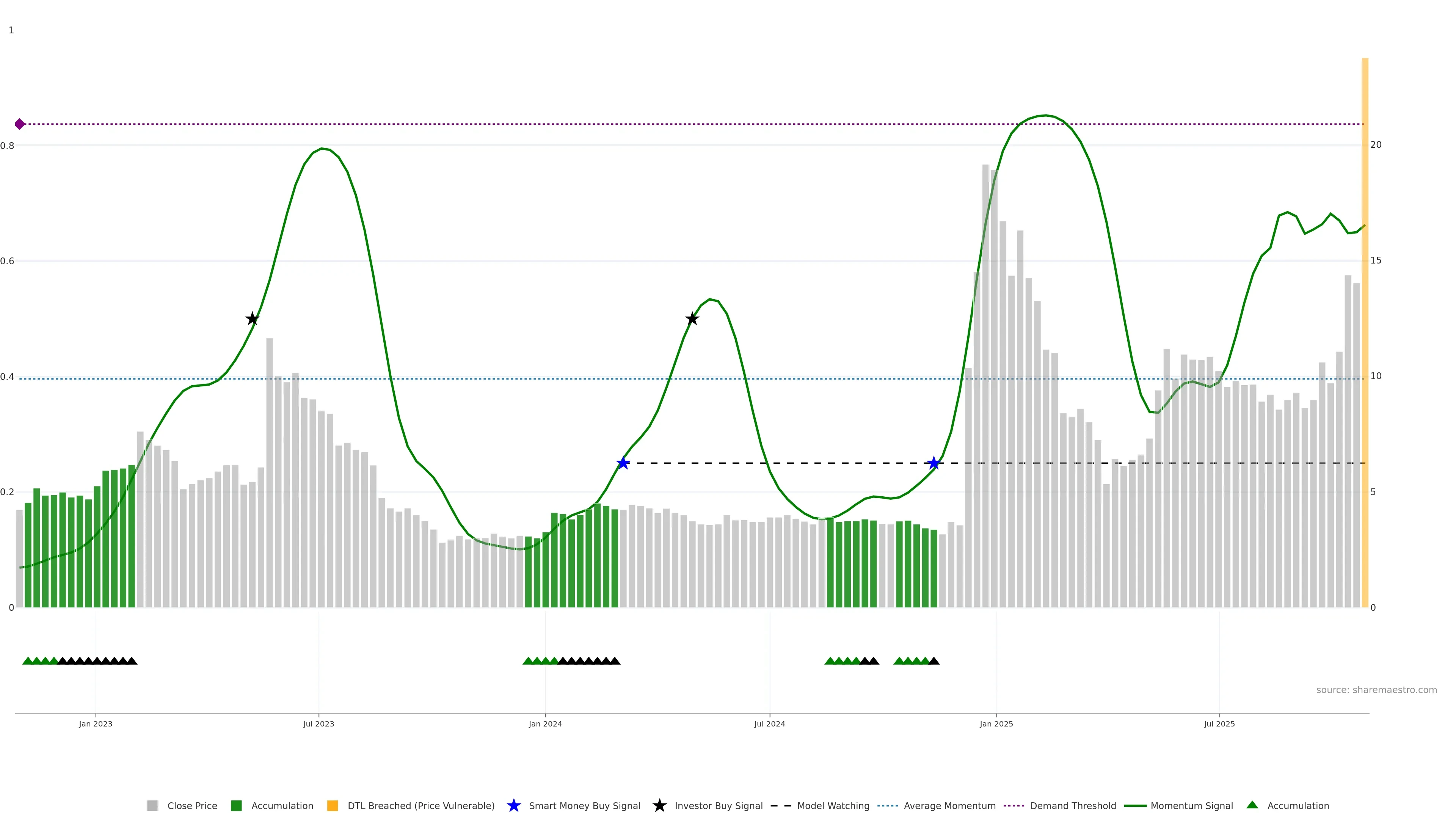Toggle Demand Threshold legend entry

pos(1072,805)
